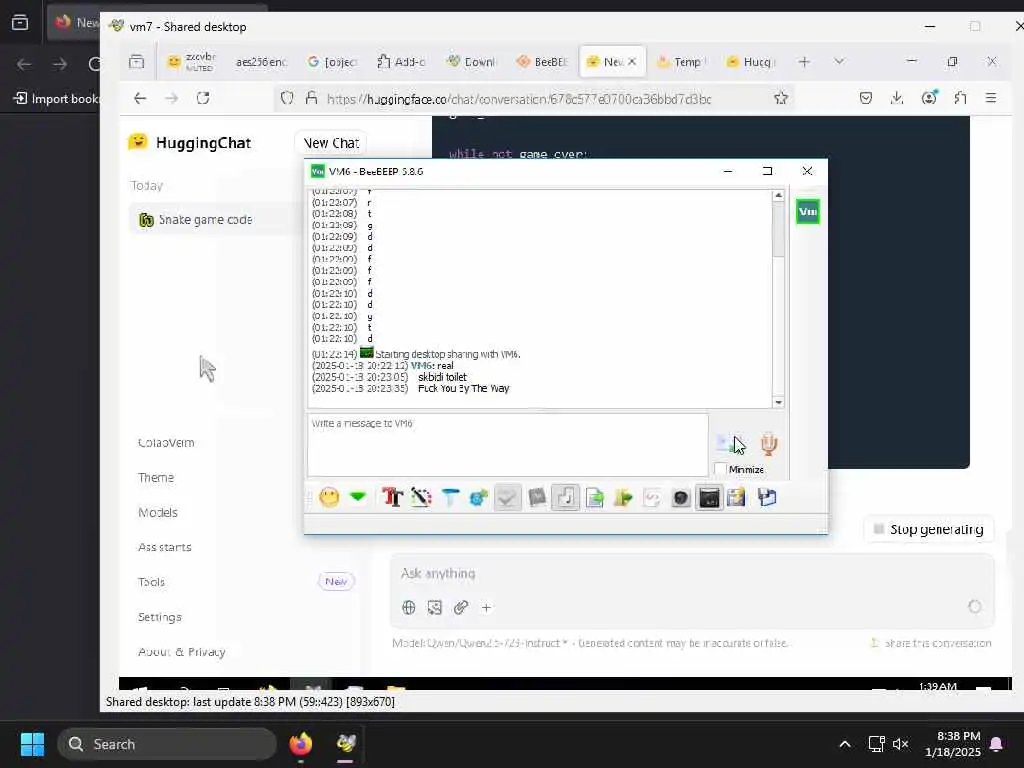Switch to the aes256enc browser tab

click(x=261, y=61)
